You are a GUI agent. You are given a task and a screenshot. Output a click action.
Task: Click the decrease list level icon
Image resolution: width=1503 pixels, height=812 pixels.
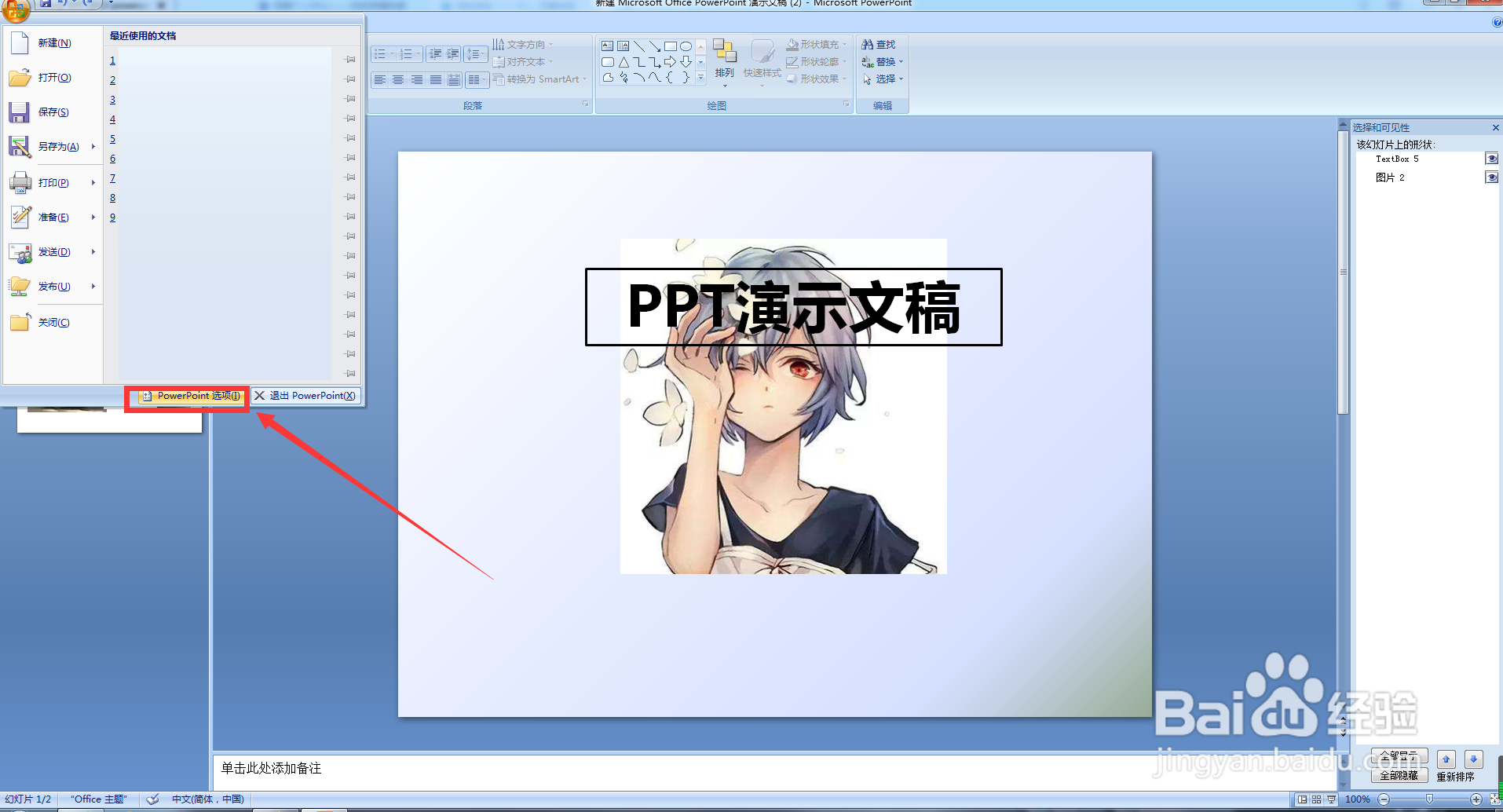435,54
